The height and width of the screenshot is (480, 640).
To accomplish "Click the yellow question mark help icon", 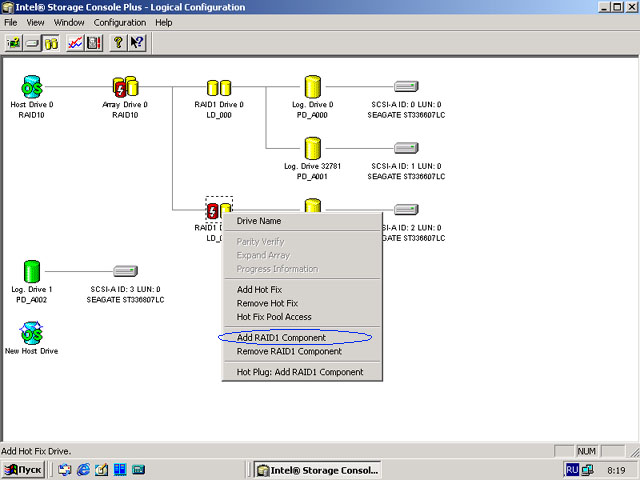I will 118,43.
